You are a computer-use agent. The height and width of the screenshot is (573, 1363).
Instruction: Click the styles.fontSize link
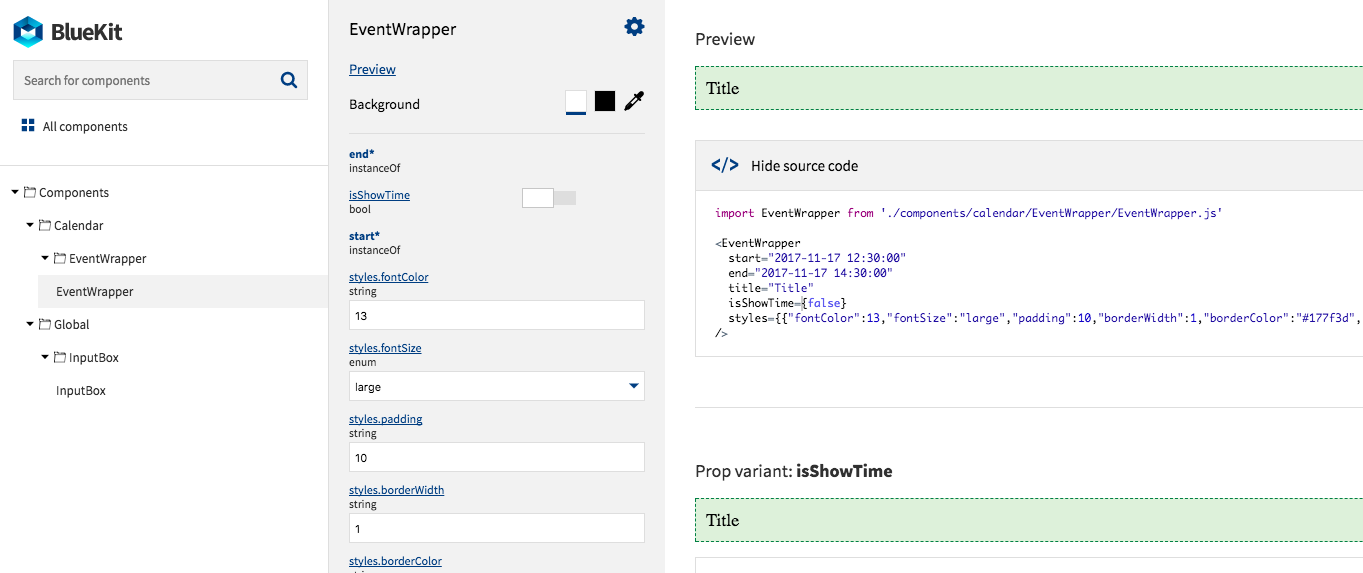(385, 348)
